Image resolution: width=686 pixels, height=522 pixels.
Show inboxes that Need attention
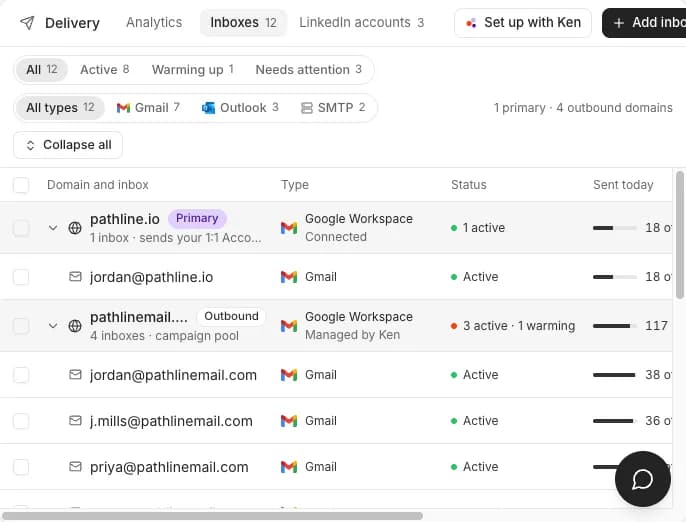pyautogui.click(x=308, y=70)
